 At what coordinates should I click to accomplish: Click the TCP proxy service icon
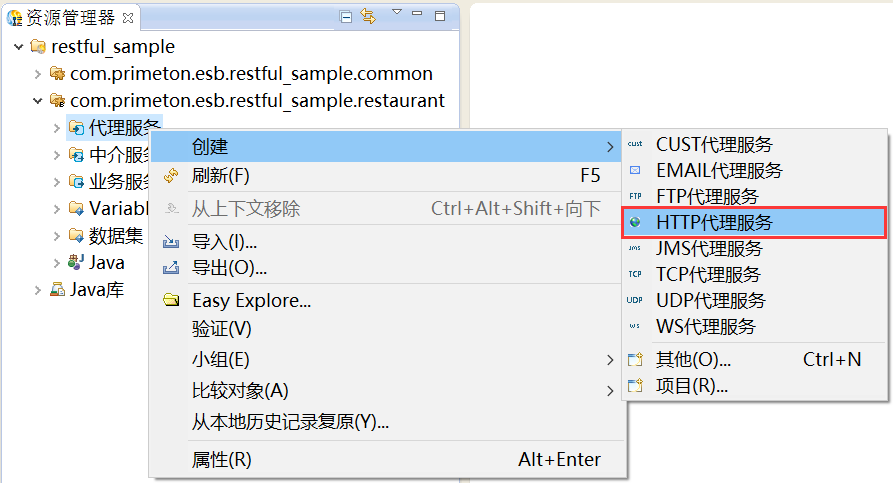coord(635,275)
